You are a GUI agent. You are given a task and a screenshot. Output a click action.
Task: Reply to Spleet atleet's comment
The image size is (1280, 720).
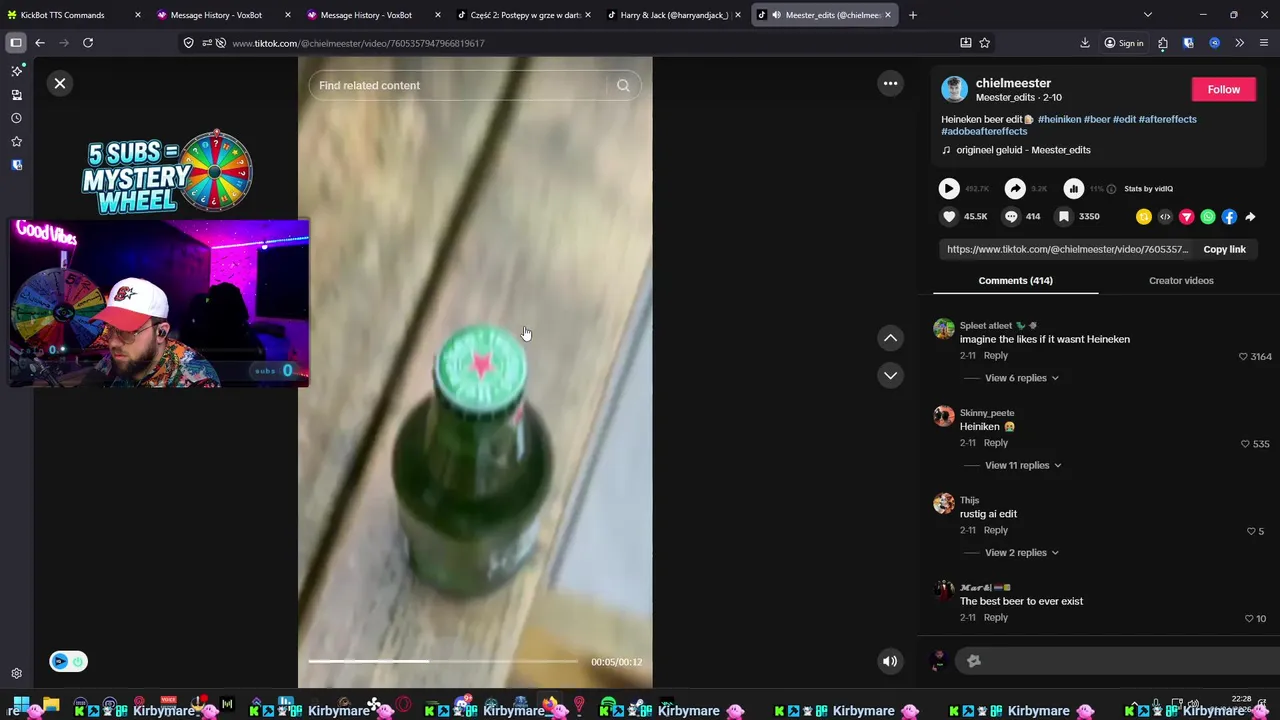[995, 356]
